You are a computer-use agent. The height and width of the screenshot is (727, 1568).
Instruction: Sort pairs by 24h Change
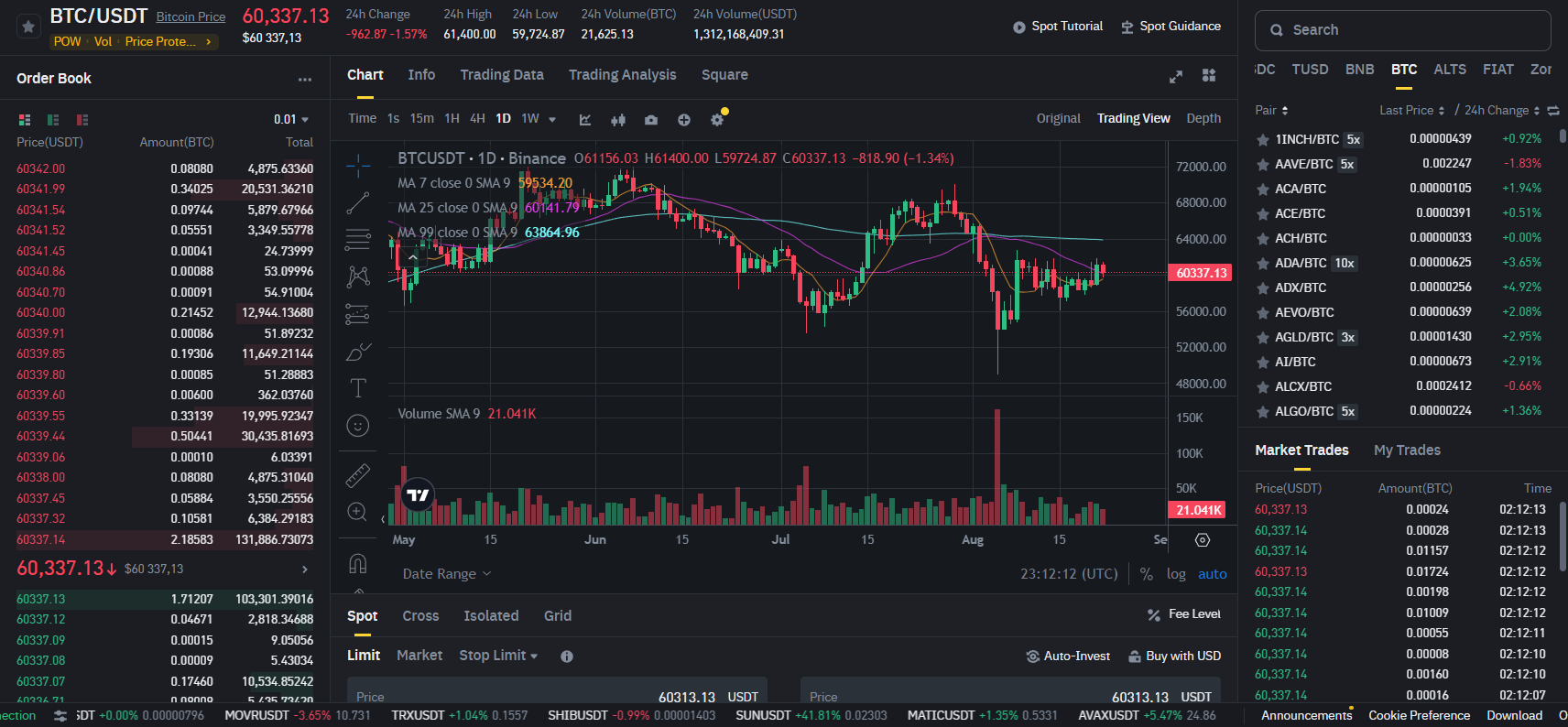[1503, 111]
